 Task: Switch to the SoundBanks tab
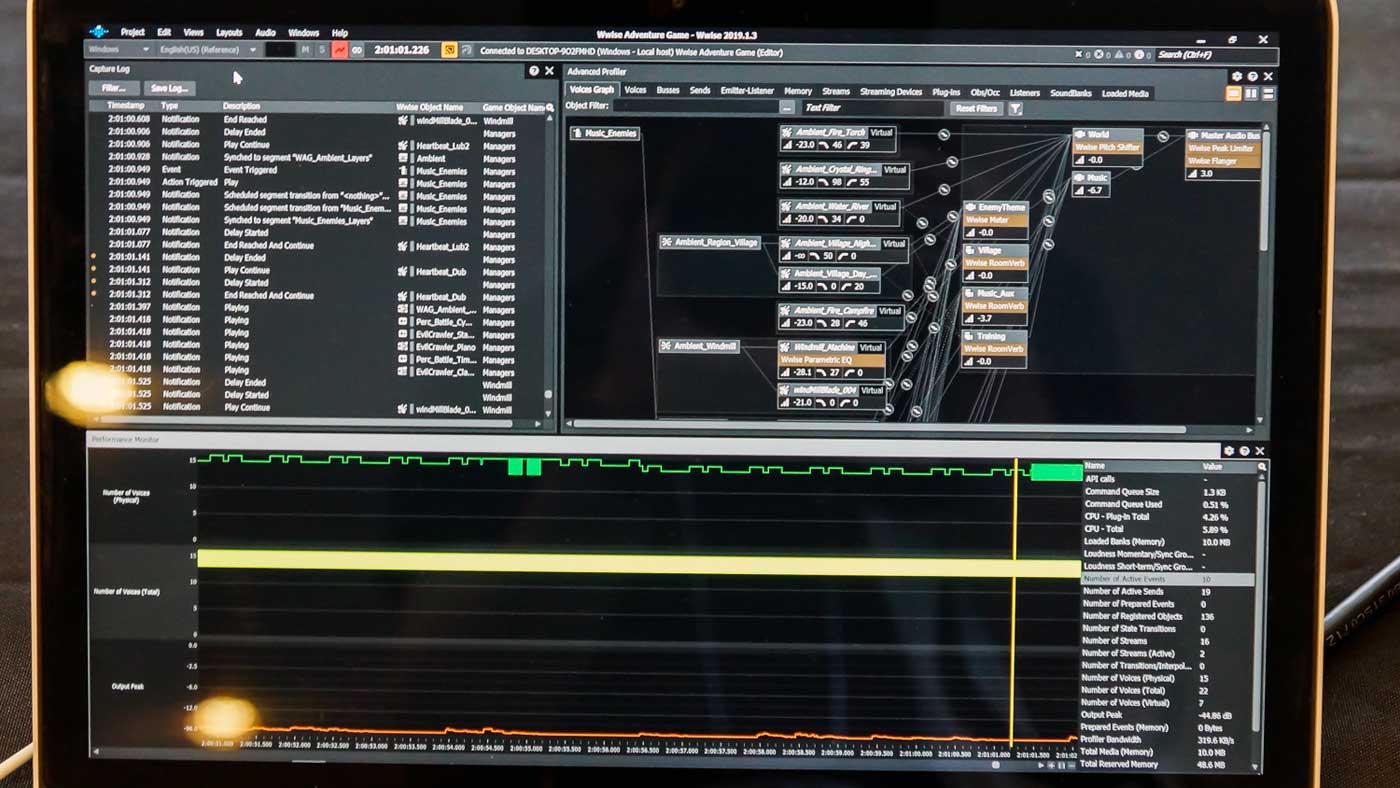pyautogui.click(x=1070, y=93)
